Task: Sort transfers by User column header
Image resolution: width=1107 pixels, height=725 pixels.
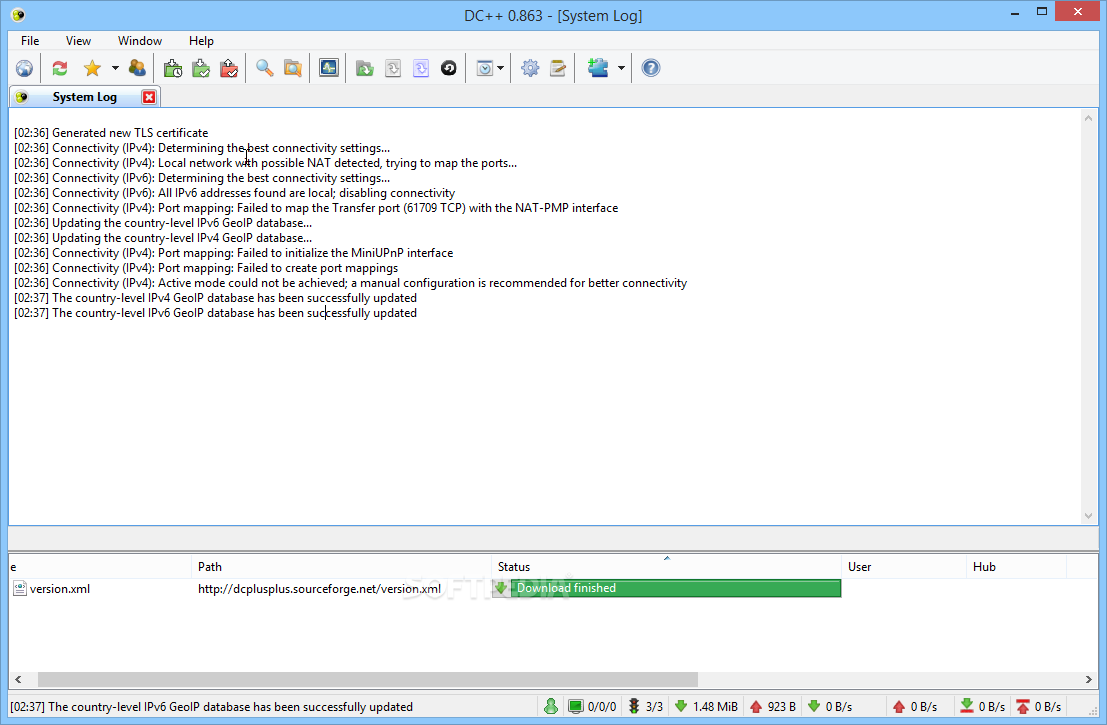Action: (x=904, y=567)
